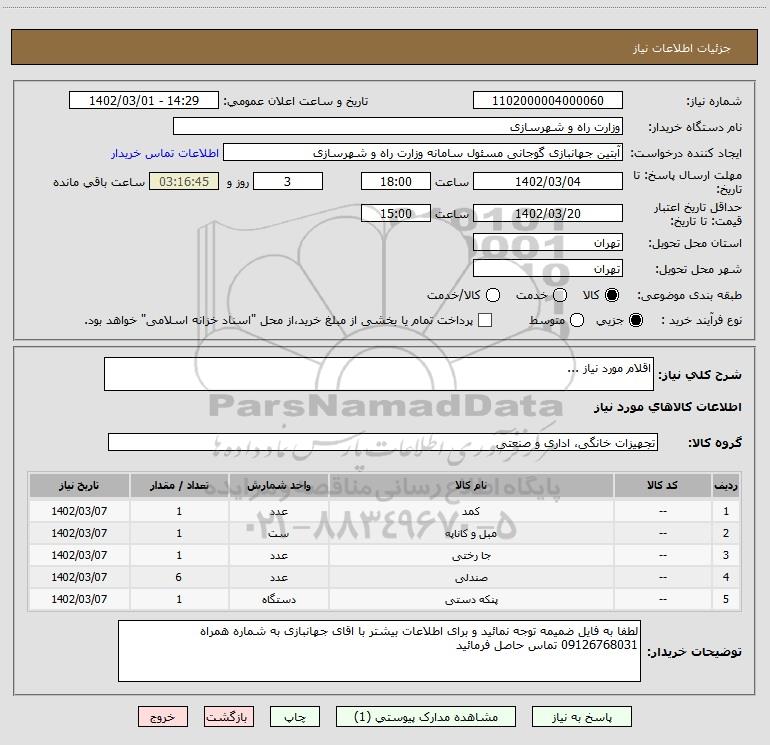
Task: Click the جا رختی item name
Action: tap(471, 555)
